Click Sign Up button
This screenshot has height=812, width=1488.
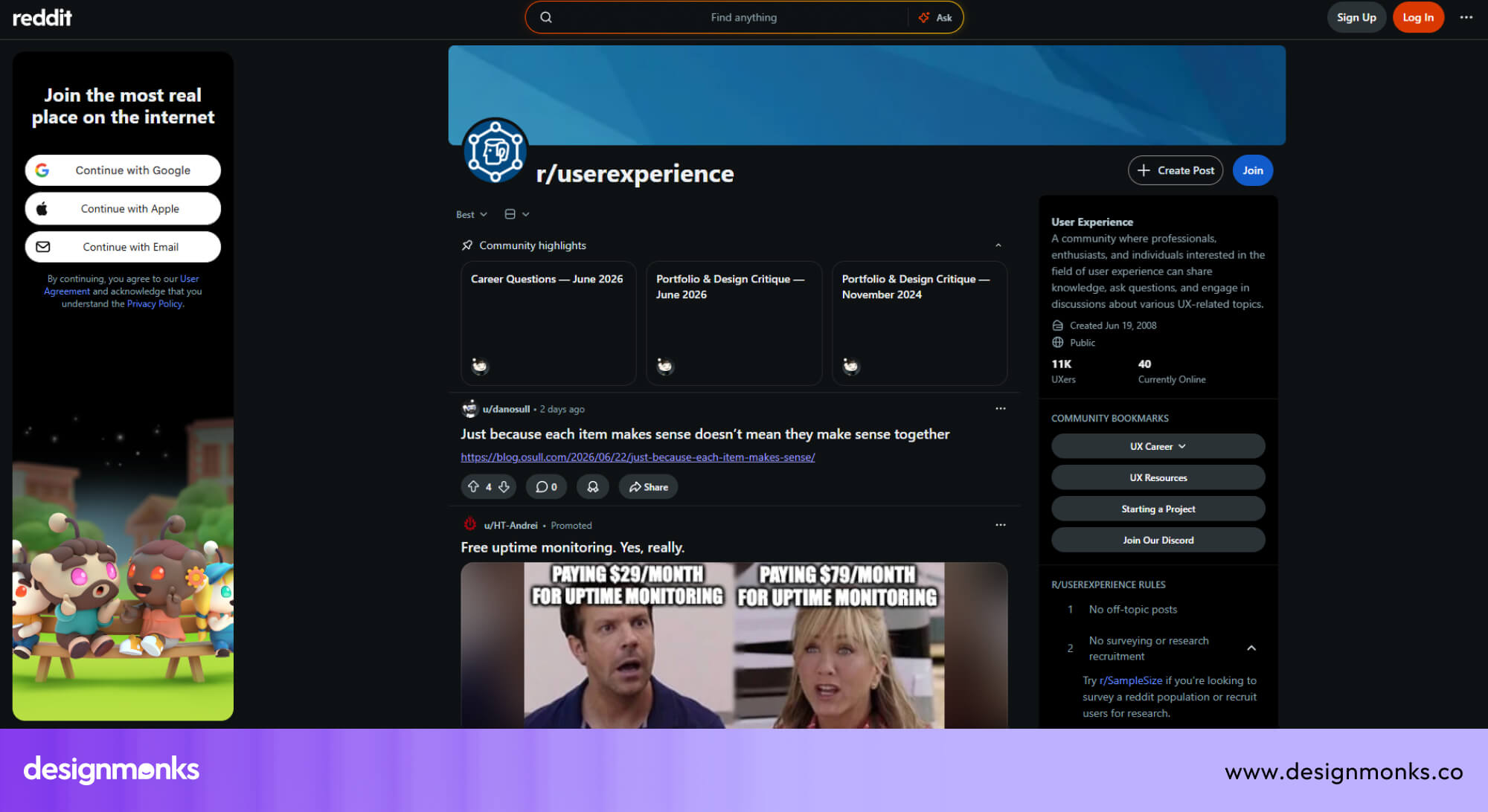[x=1356, y=17]
